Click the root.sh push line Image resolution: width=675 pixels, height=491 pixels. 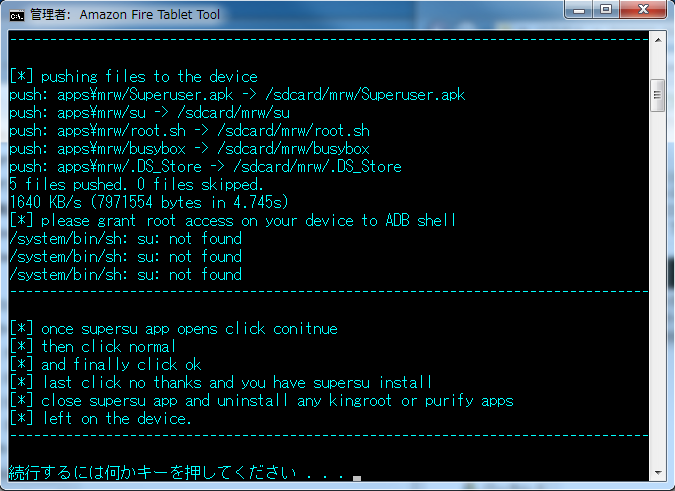point(189,131)
